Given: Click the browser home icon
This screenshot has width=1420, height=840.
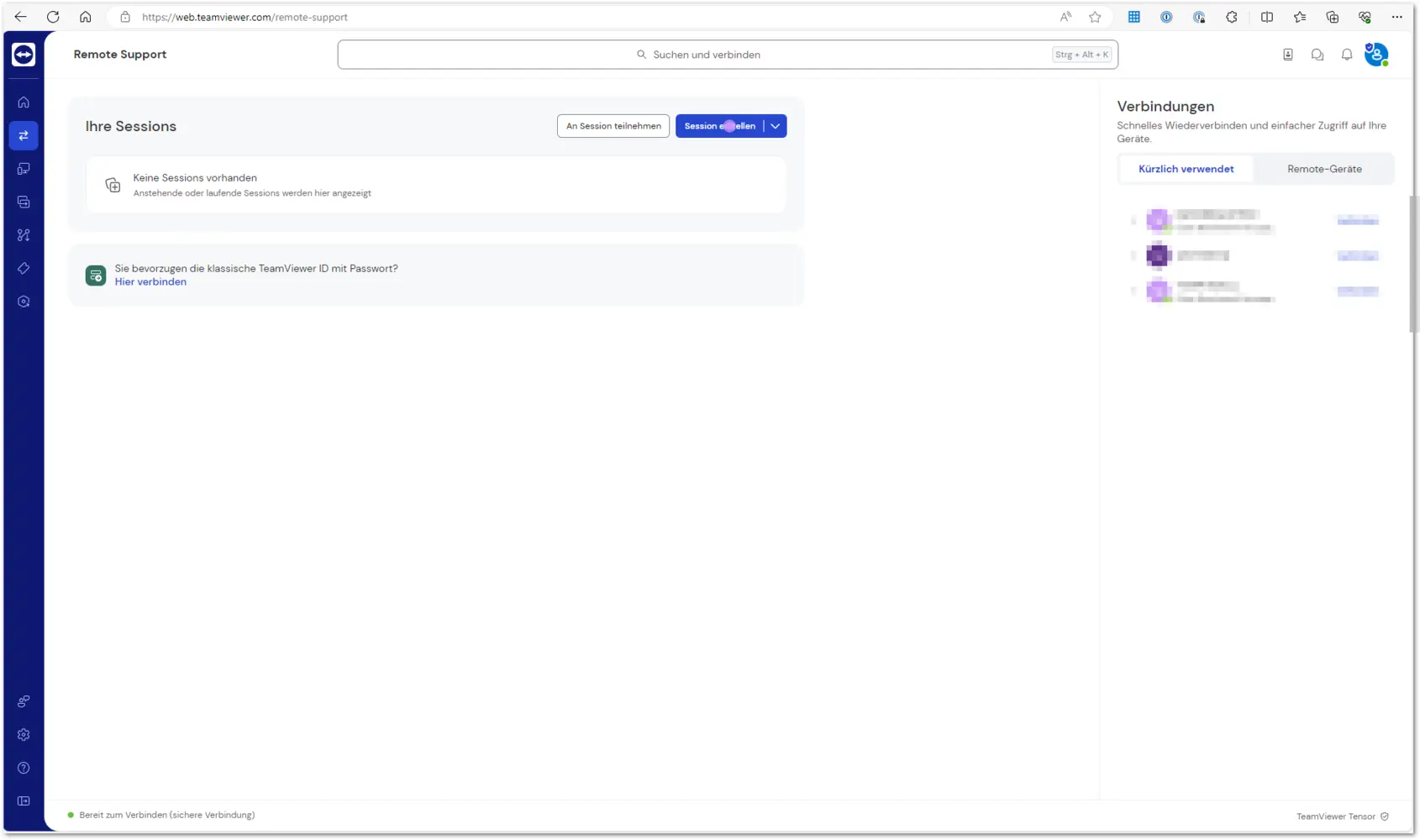Looking at the screenshot, I should pyautogui.click(x=86, y=17).
